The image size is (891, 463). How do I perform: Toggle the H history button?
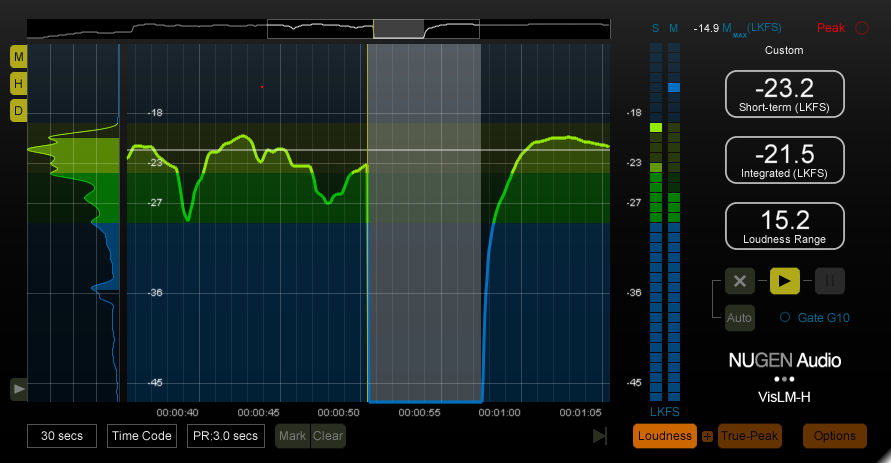coord(19,83)
